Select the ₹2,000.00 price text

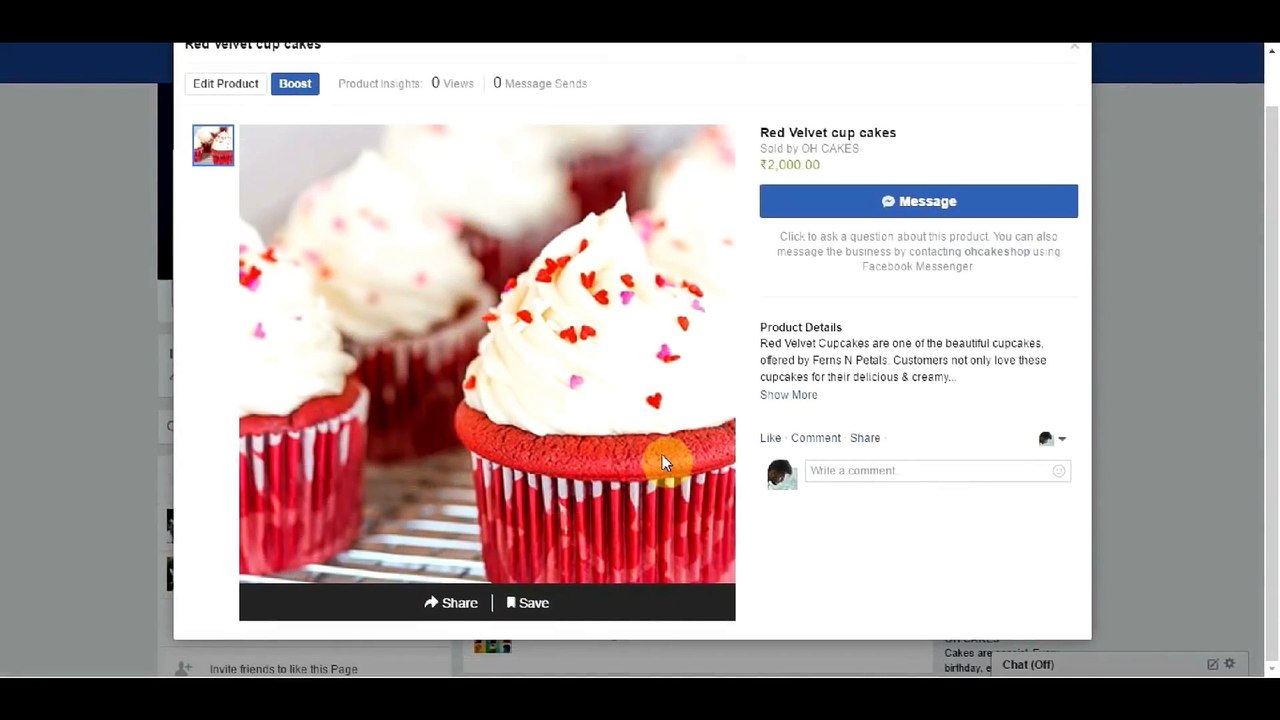790,165
